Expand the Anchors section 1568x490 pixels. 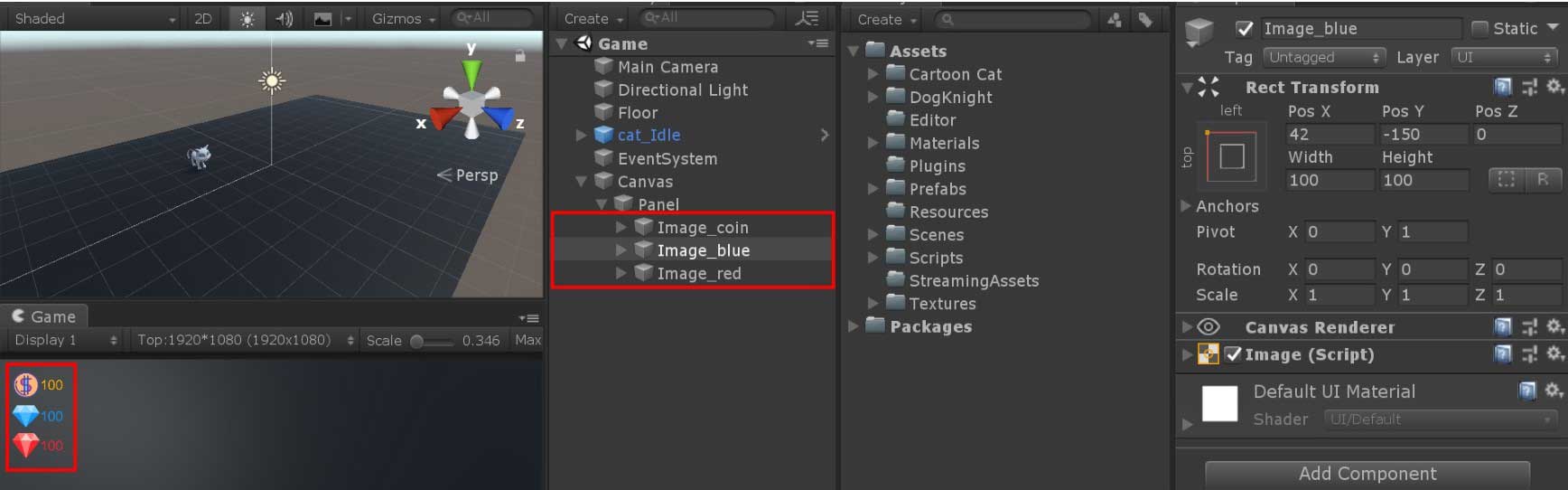pos(1186,206)
